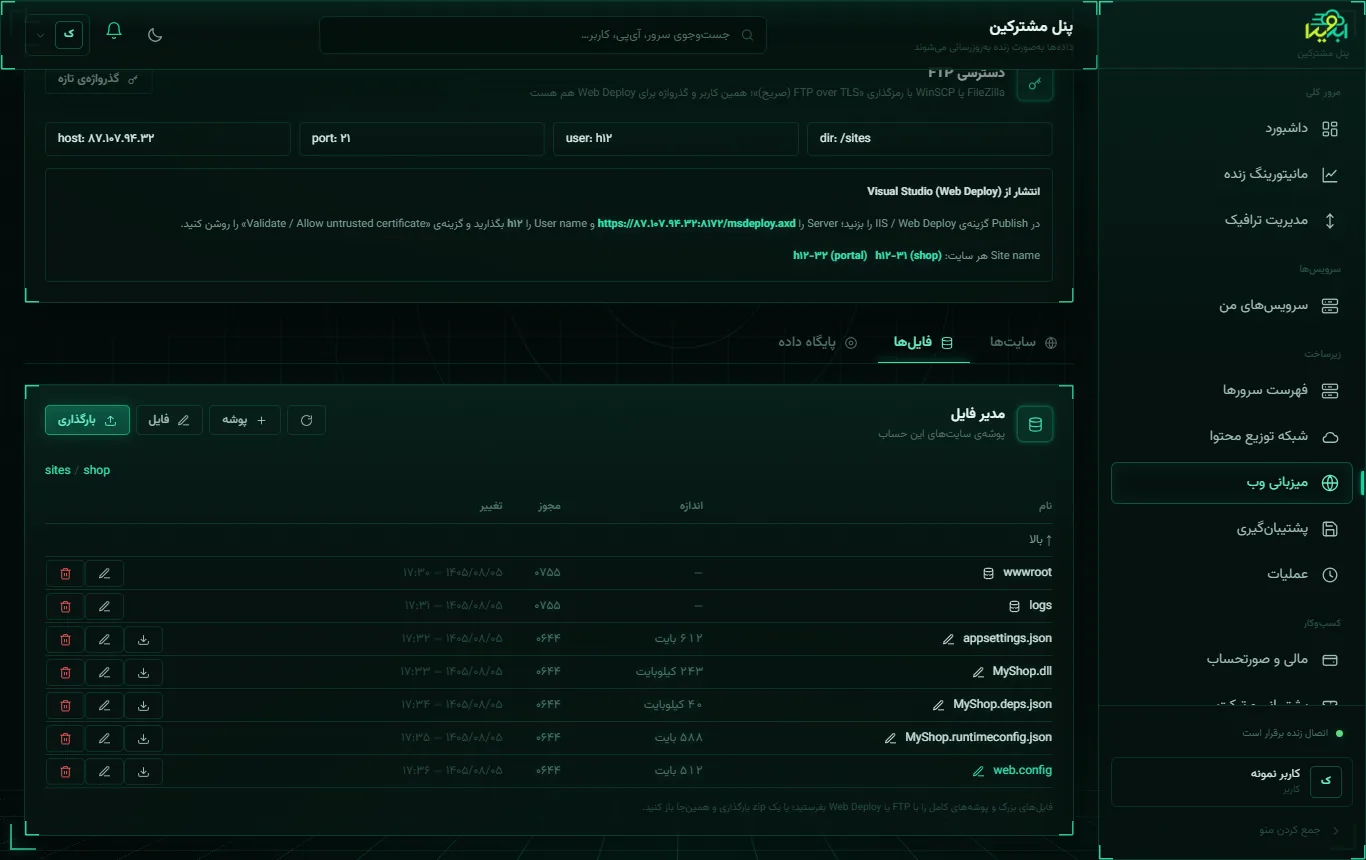Open the wwwroot folder name
Viewport: 1366px width, 860px height.
pyautogui.click(x=1026, y=573)
